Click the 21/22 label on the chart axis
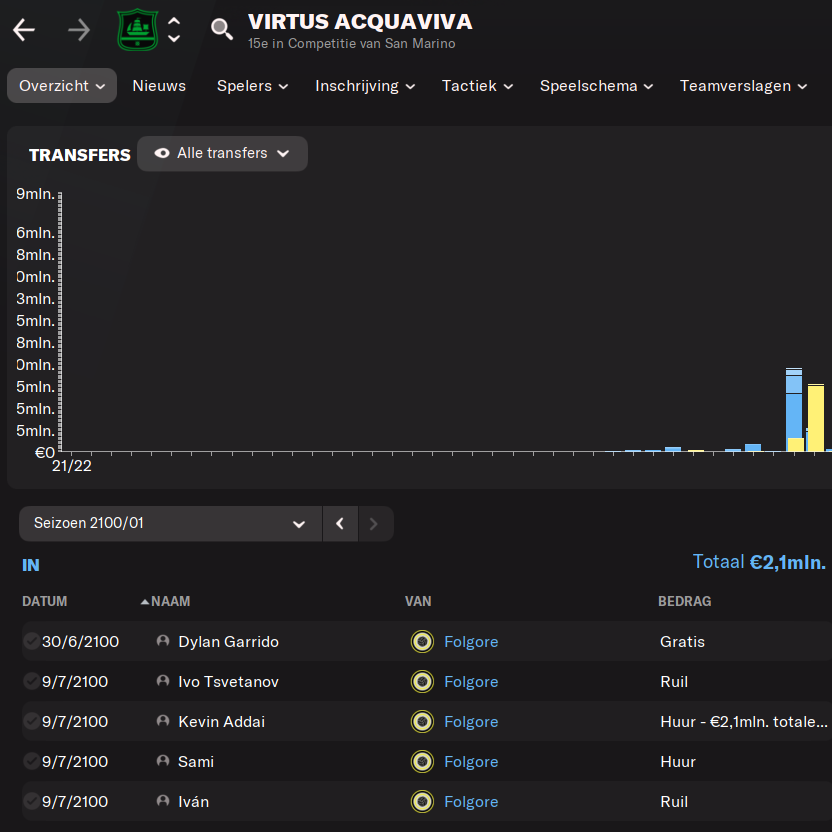This screenshot has width=832, height=832. tap(72, 466)
